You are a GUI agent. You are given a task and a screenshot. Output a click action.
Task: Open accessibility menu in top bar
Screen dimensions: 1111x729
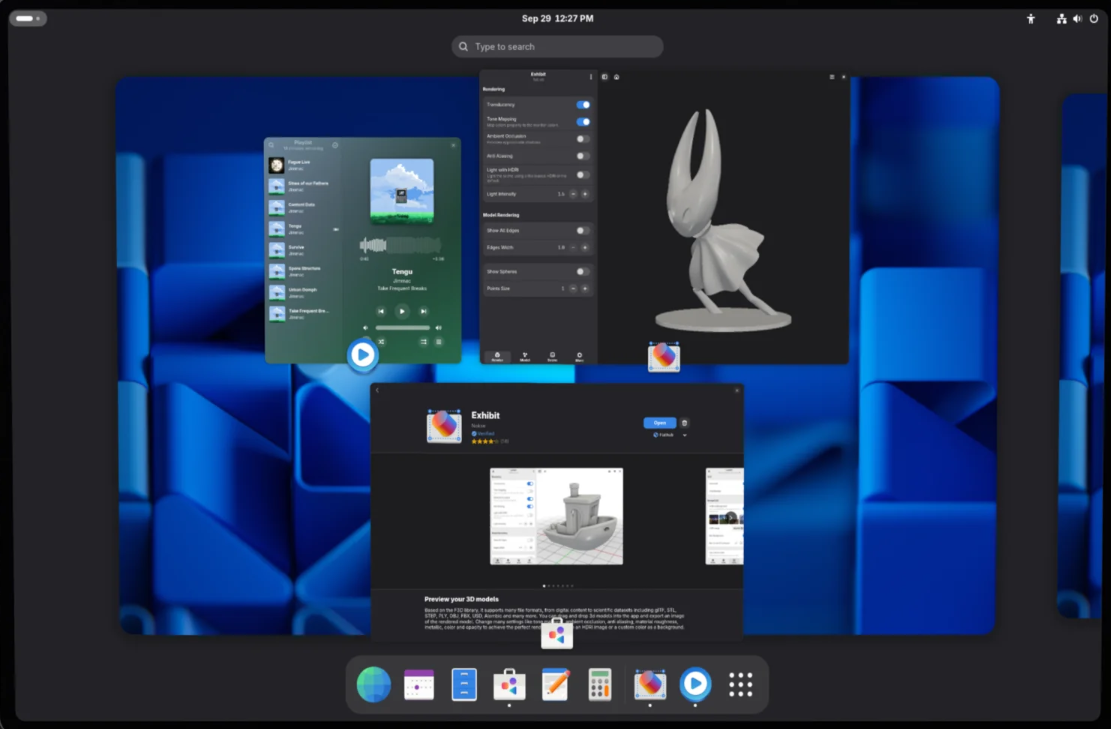[x=1031, y=19]
